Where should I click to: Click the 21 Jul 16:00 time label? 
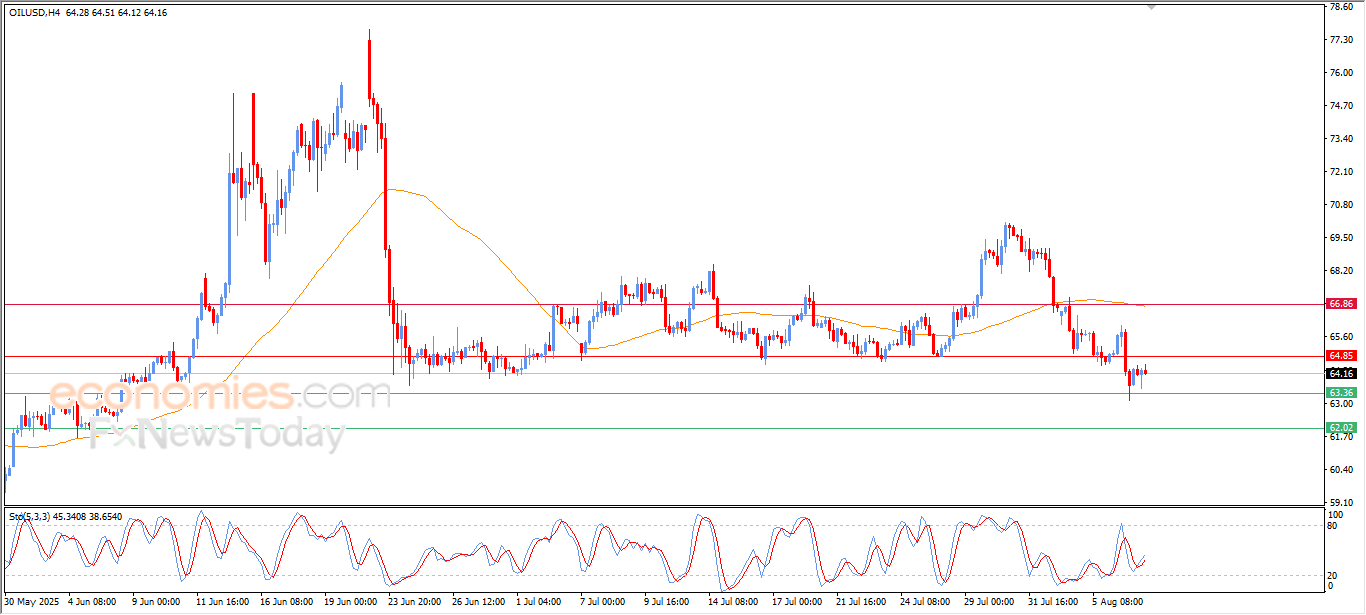point(862,602)
